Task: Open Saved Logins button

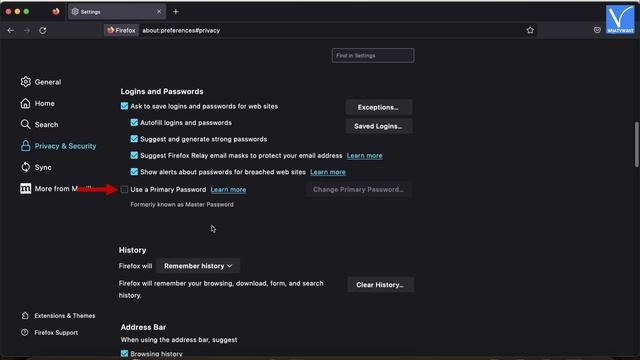Action: [x=378, y=126]
